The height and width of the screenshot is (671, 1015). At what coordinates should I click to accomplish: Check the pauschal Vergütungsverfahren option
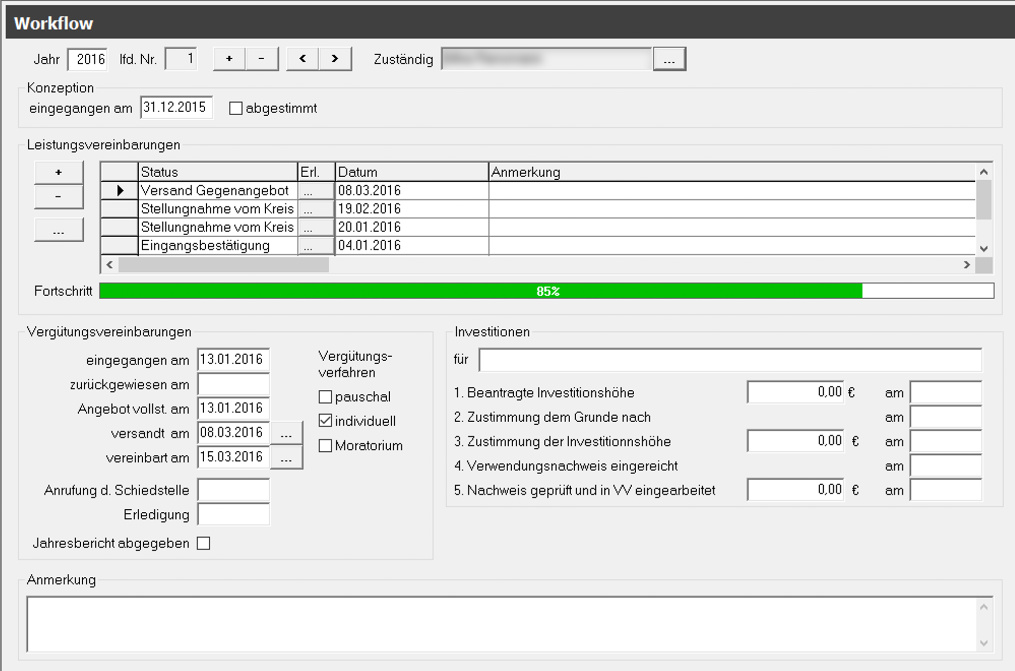325,398
